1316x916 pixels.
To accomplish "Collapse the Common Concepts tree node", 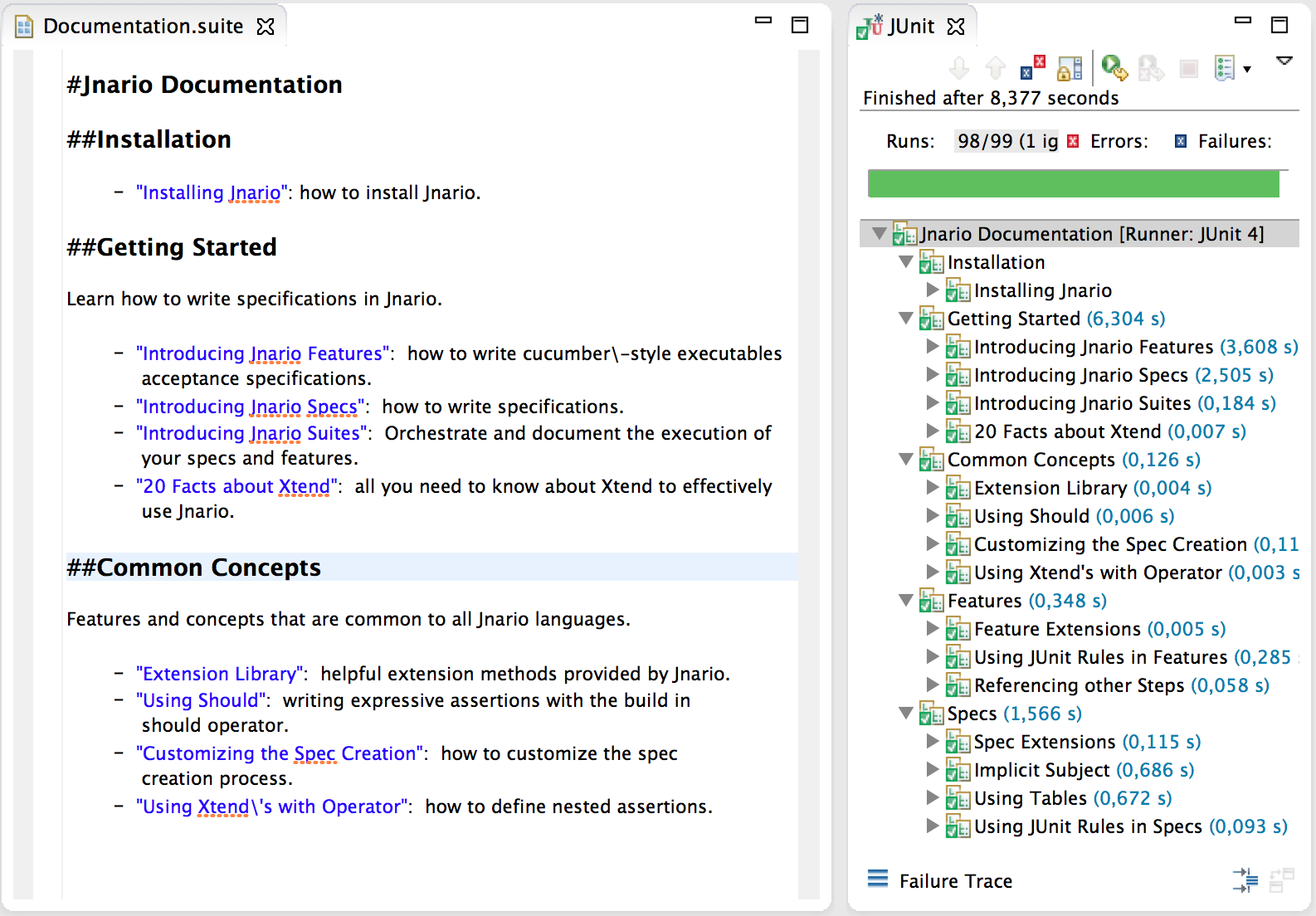I will point(906,460).
